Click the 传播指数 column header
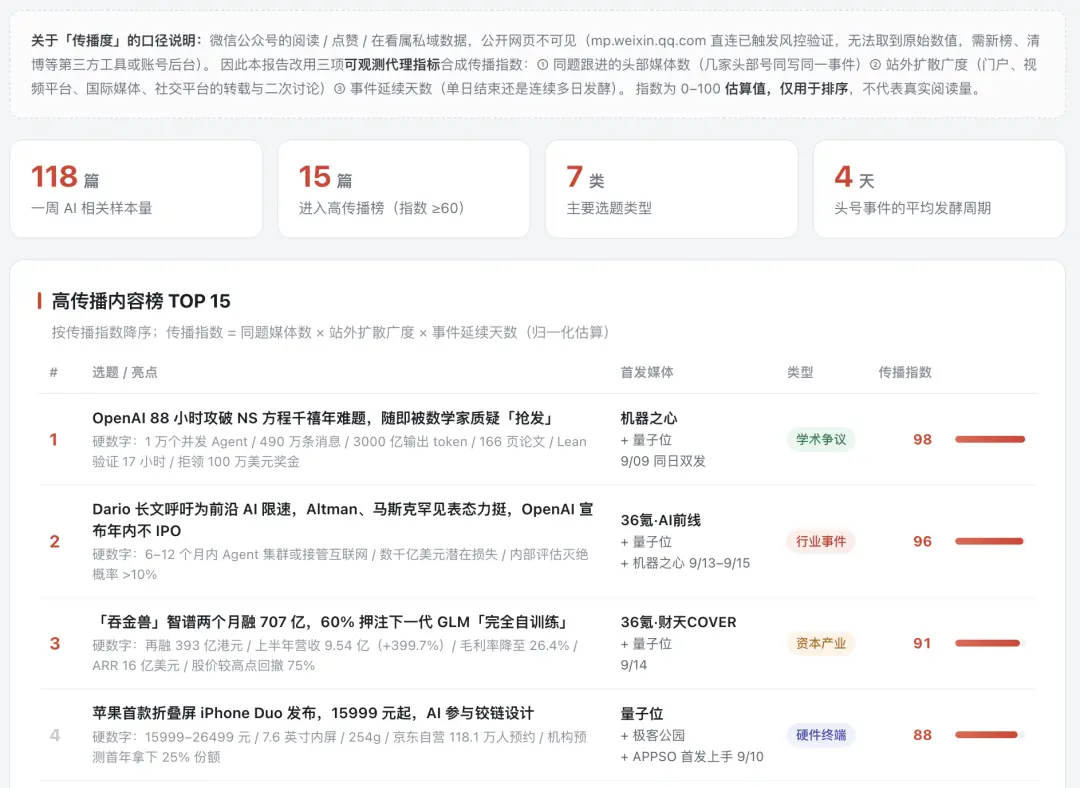The width and height of the screenshot is (1080, 788). click(x=904, y=373)
